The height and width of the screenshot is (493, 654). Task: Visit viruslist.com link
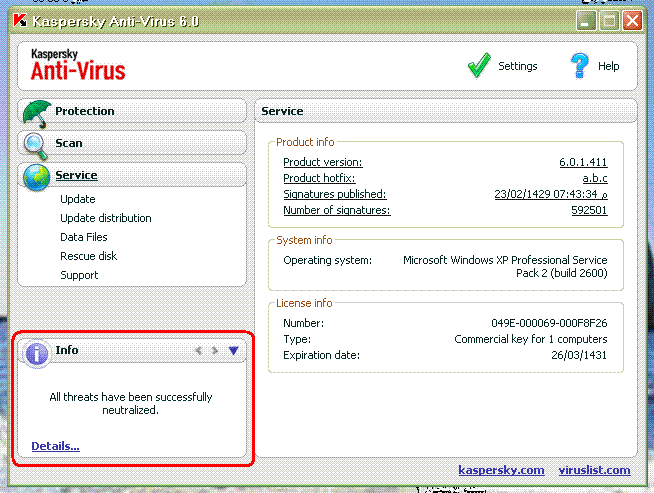594,470
